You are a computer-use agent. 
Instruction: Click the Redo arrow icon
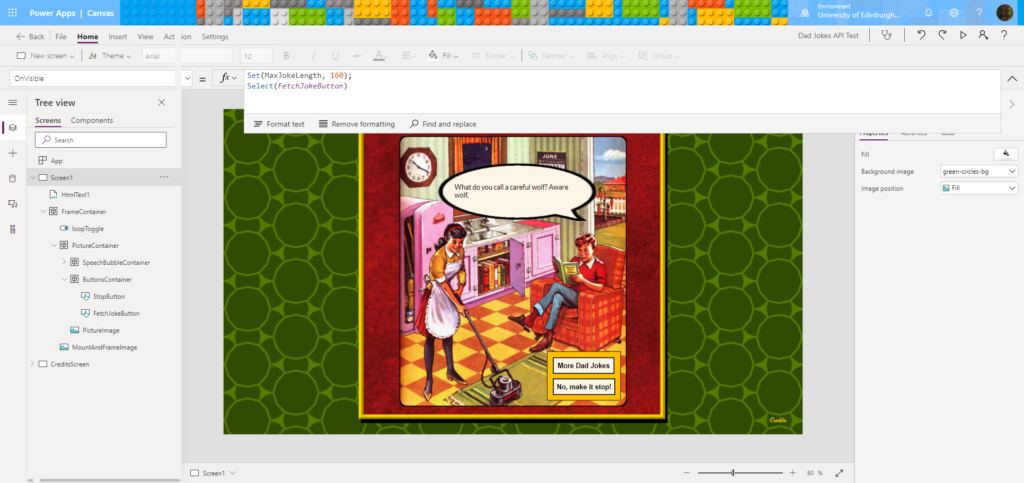click(942, 36)
